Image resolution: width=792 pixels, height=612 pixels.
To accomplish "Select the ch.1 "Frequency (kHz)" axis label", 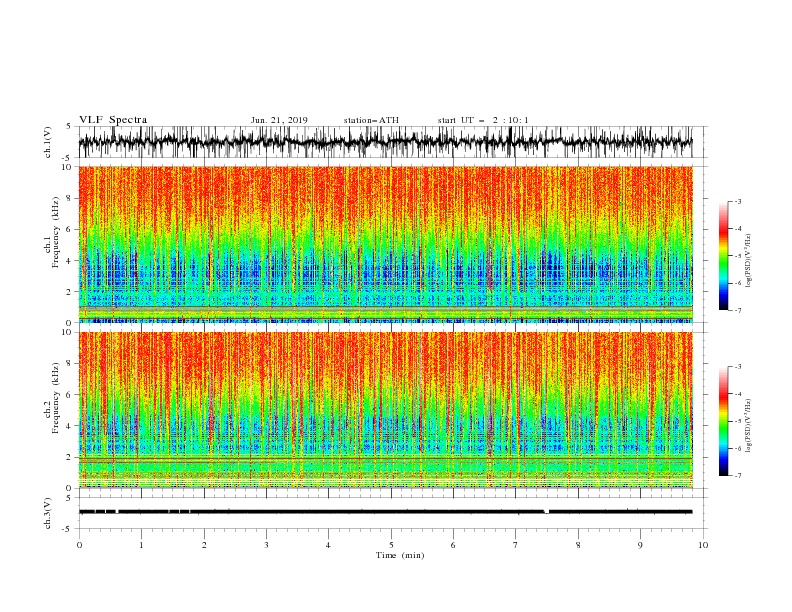I will pyautogui.click(x=56, y=232).
